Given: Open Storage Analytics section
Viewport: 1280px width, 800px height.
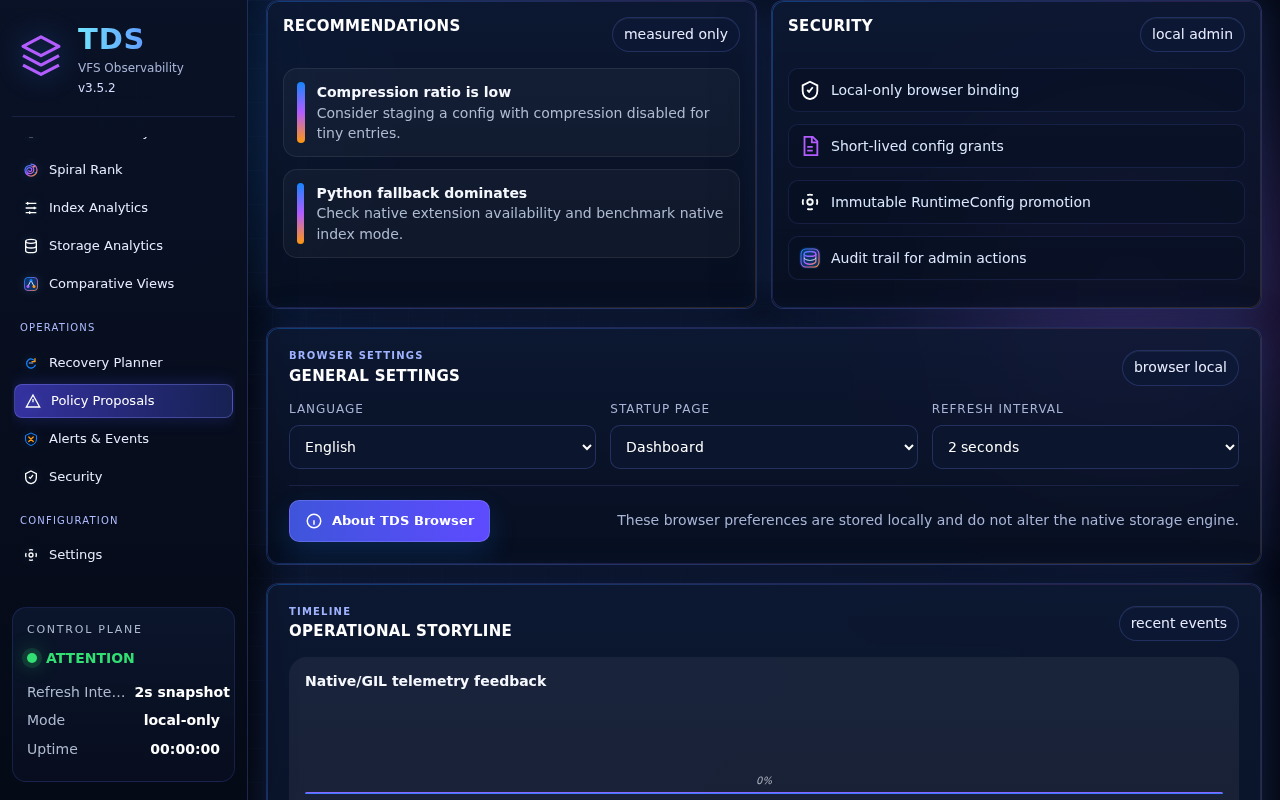Looking at the screenshot, I should 123,246.
